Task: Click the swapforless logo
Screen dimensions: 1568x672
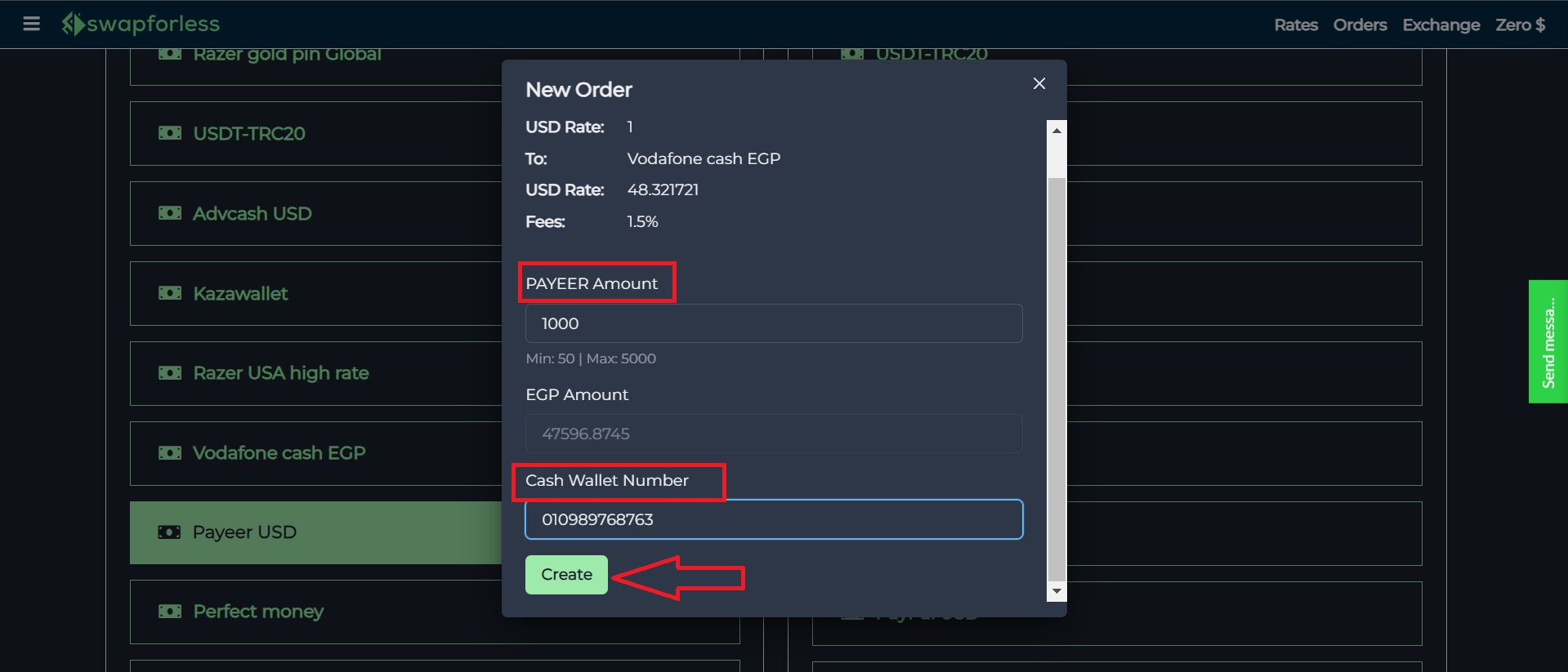Action: point(141,24)
